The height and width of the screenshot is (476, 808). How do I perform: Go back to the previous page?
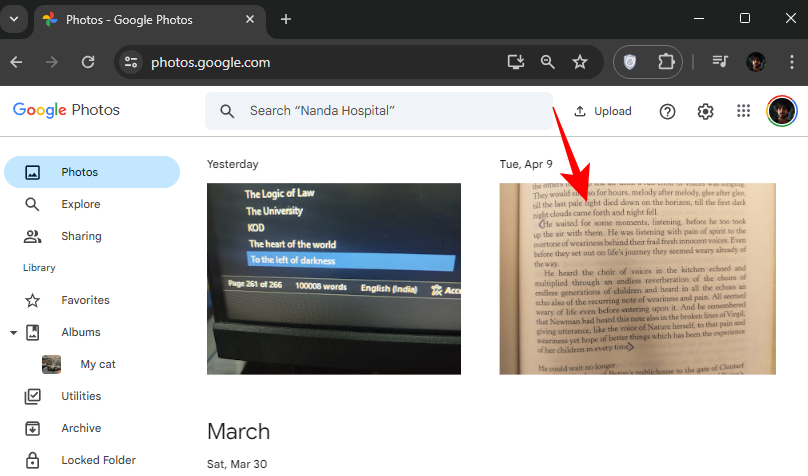[x=16, y=62]
